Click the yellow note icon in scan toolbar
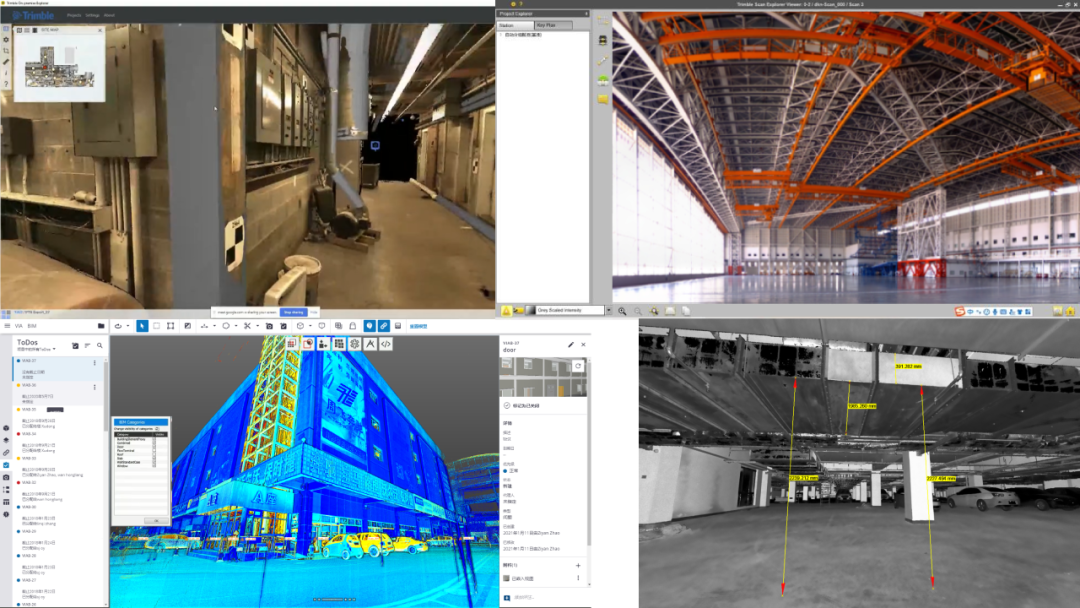This screenshot has width=1080, height=608. [603, 100]
